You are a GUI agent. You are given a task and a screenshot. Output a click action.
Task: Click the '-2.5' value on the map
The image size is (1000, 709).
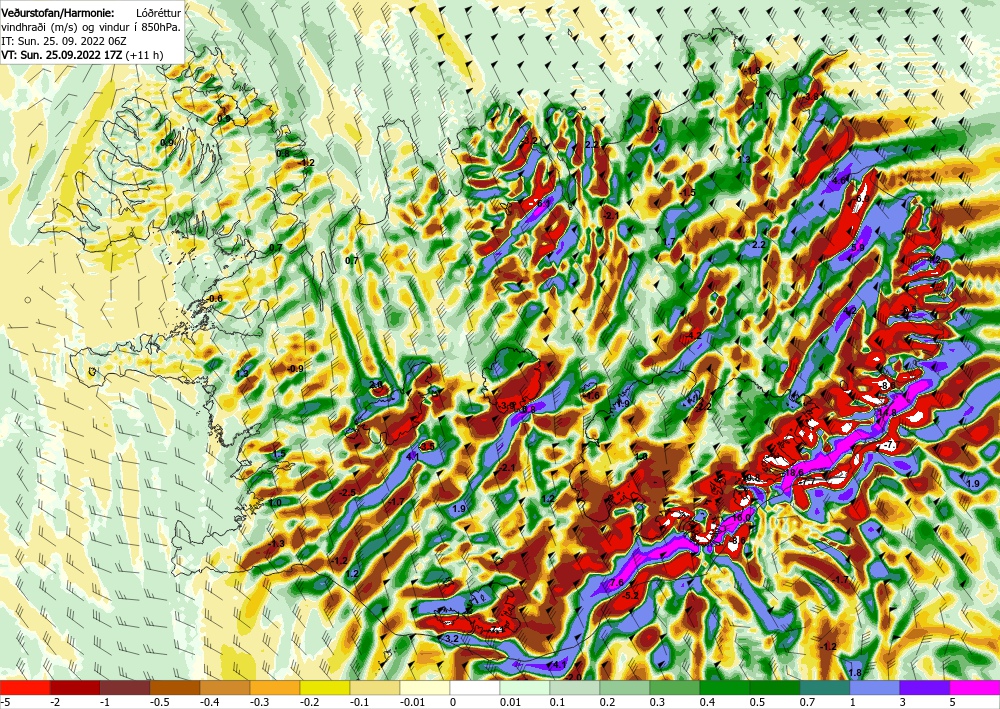coord(348,493)
